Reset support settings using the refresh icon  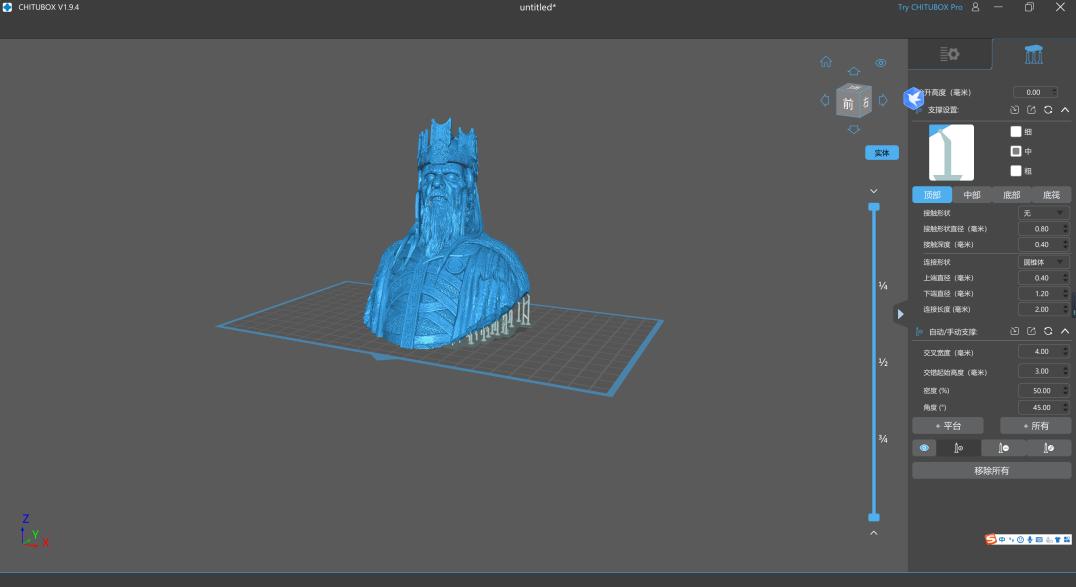pyautogui.click(x=1048, y=110)
